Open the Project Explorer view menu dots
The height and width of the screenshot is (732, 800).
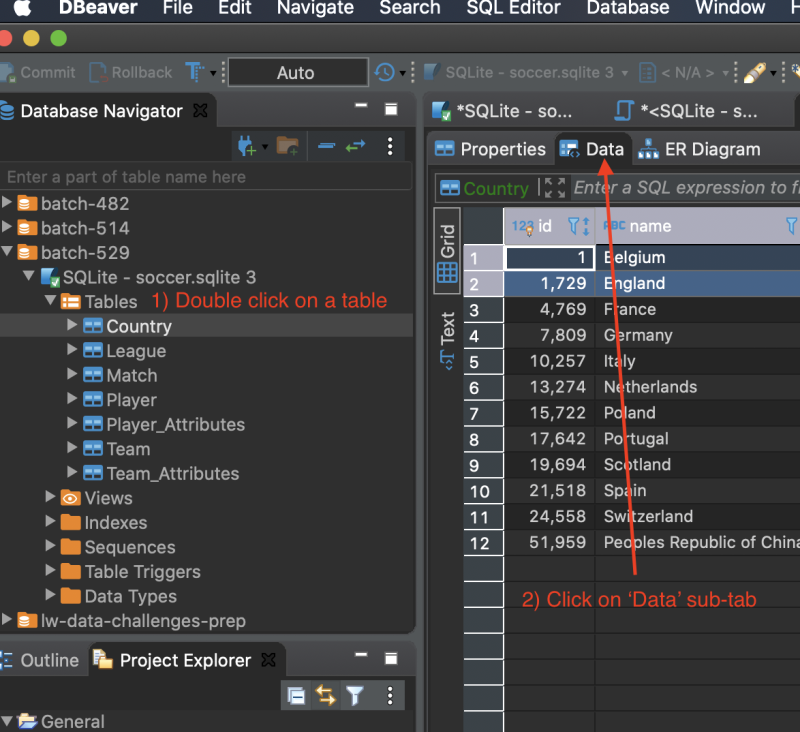pos(390,695)
